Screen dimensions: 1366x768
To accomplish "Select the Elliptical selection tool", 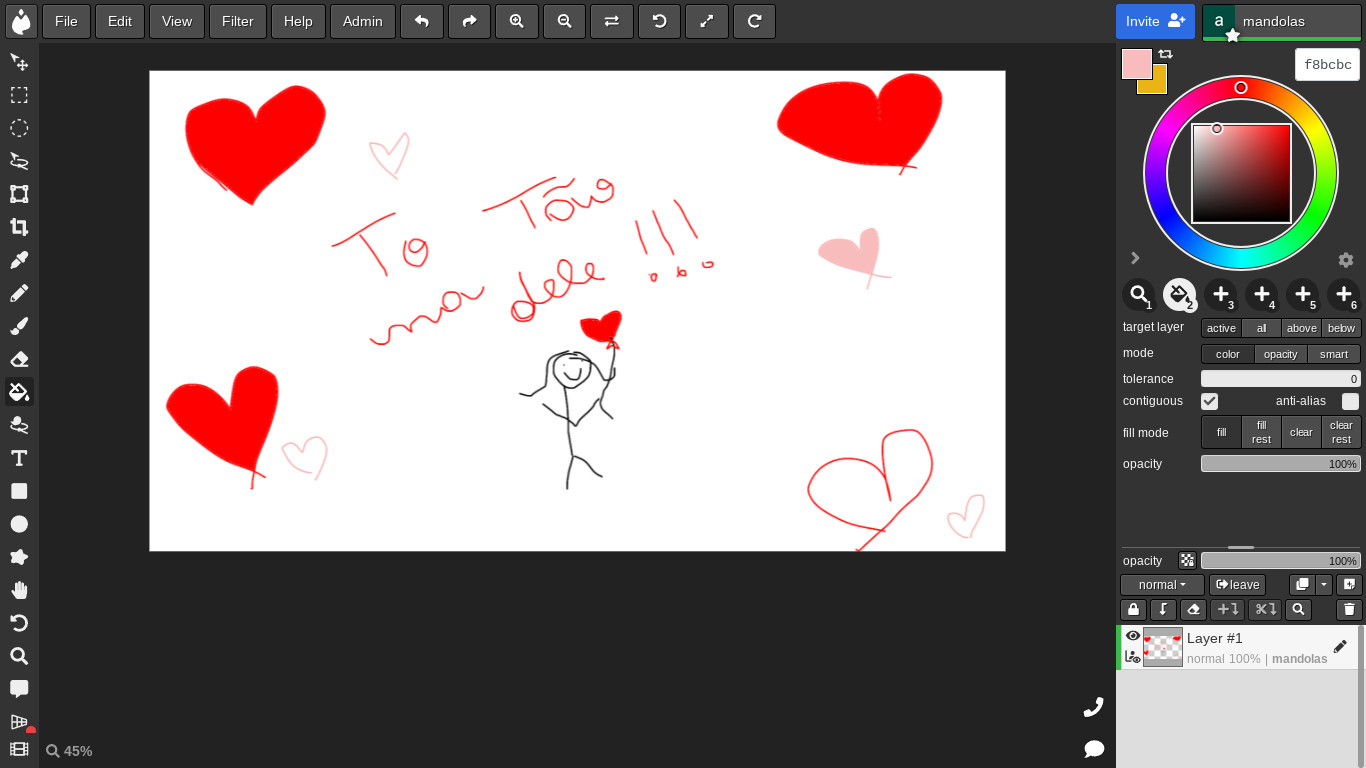I will coord(19,128).
